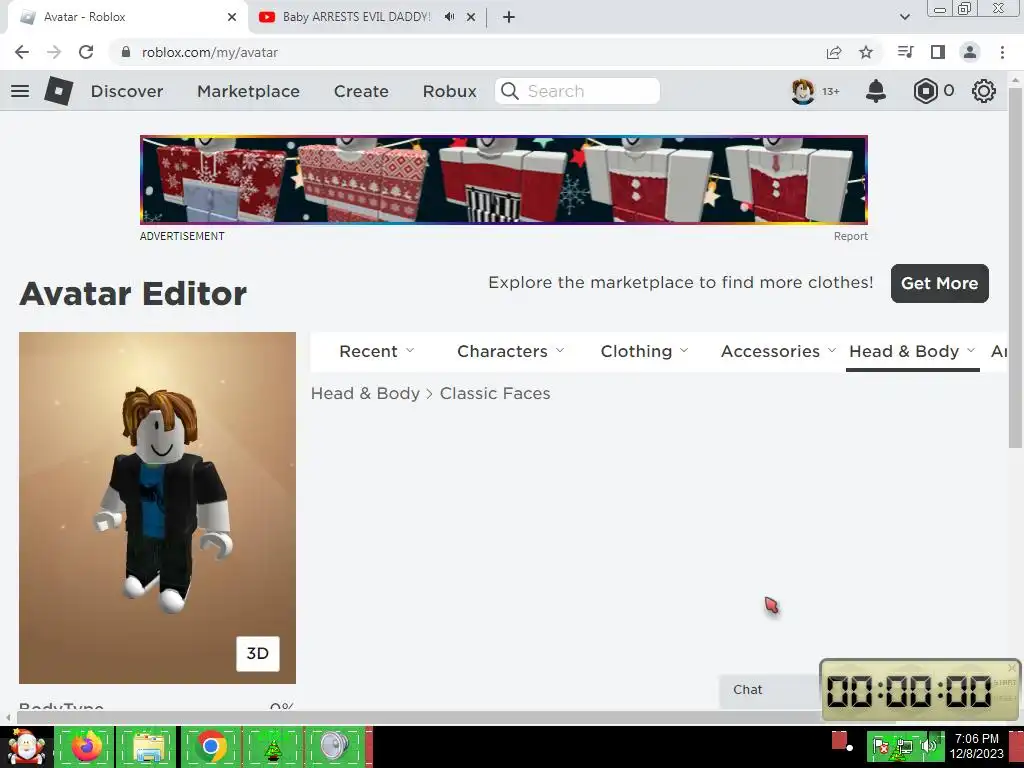
Task: Open the Marketplace menu item
Action: (248, 91)
